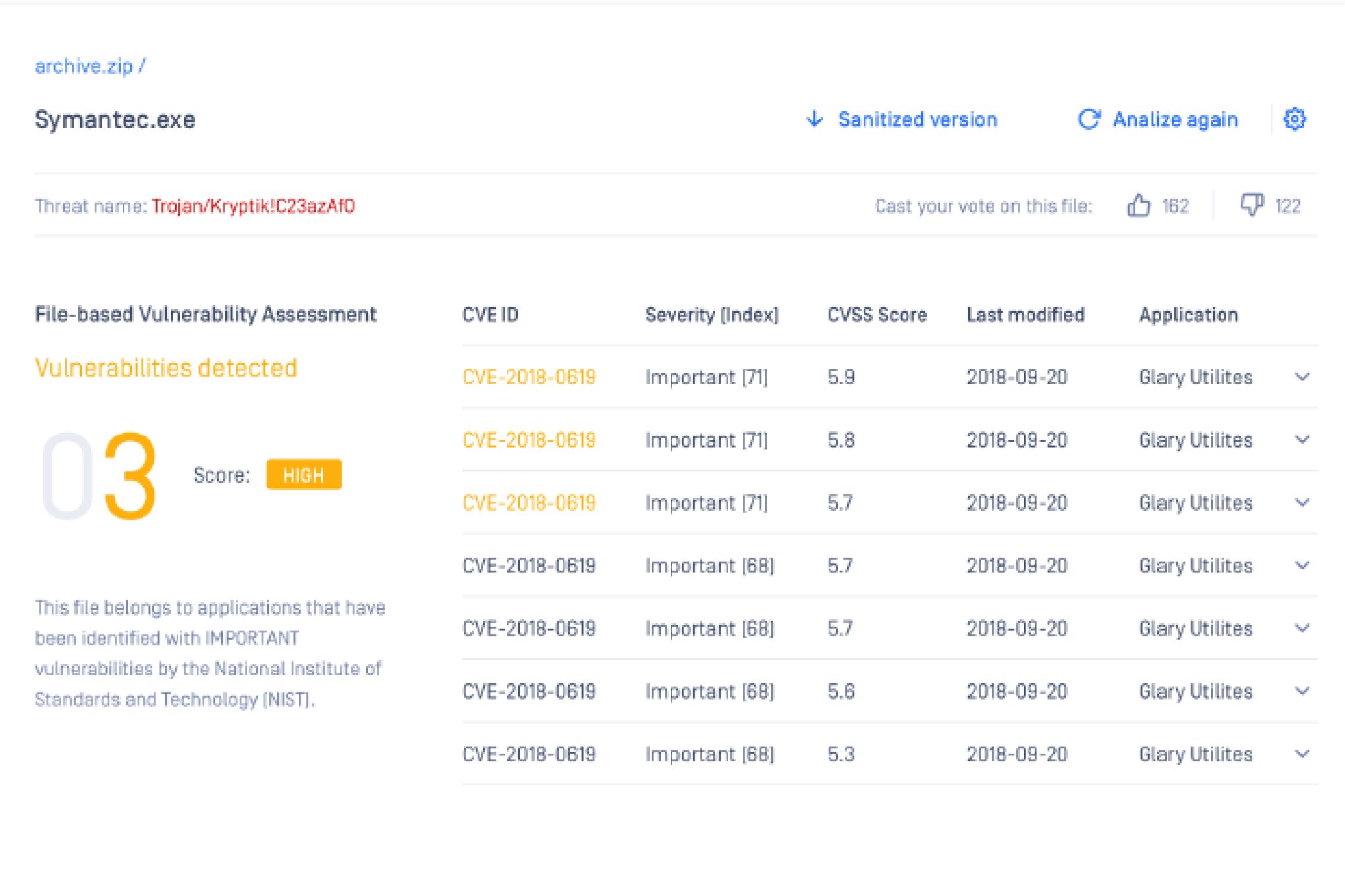Click Glary Utilites in the 5.3 row

point(1195,753)
